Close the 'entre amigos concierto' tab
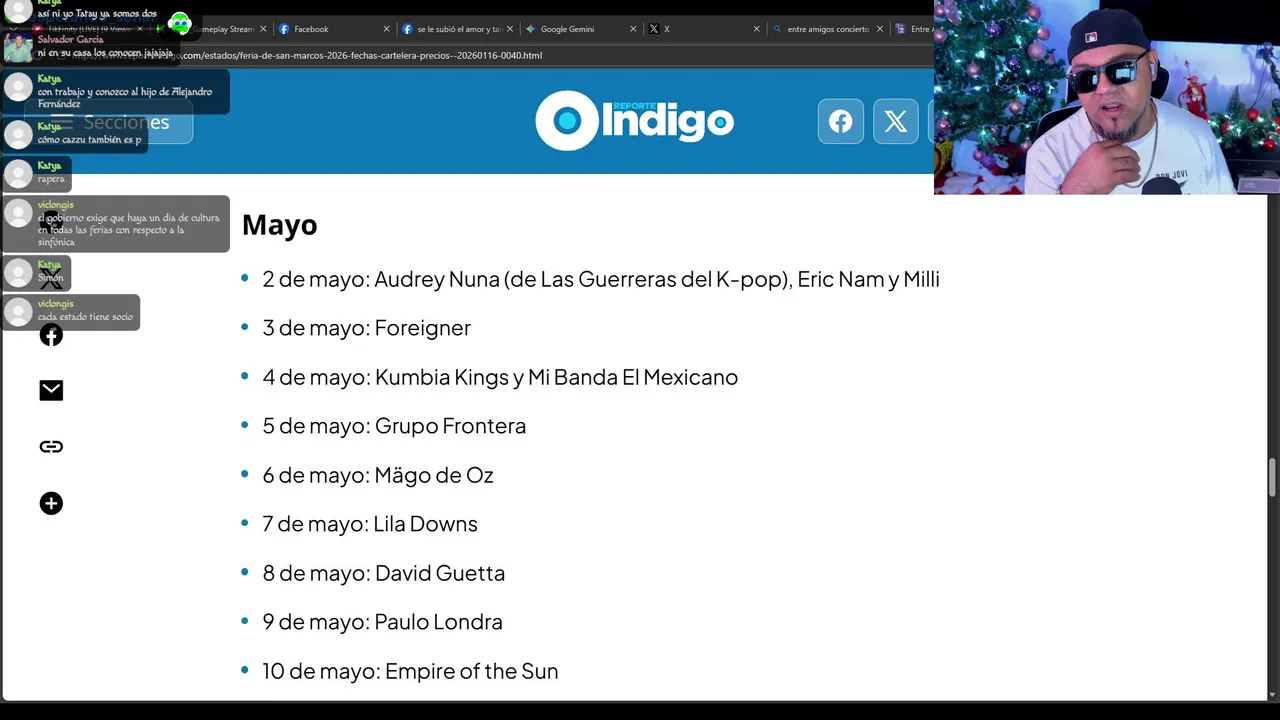Image resolution: width=1280 pixels, height=720 pixels. point(880,29)
